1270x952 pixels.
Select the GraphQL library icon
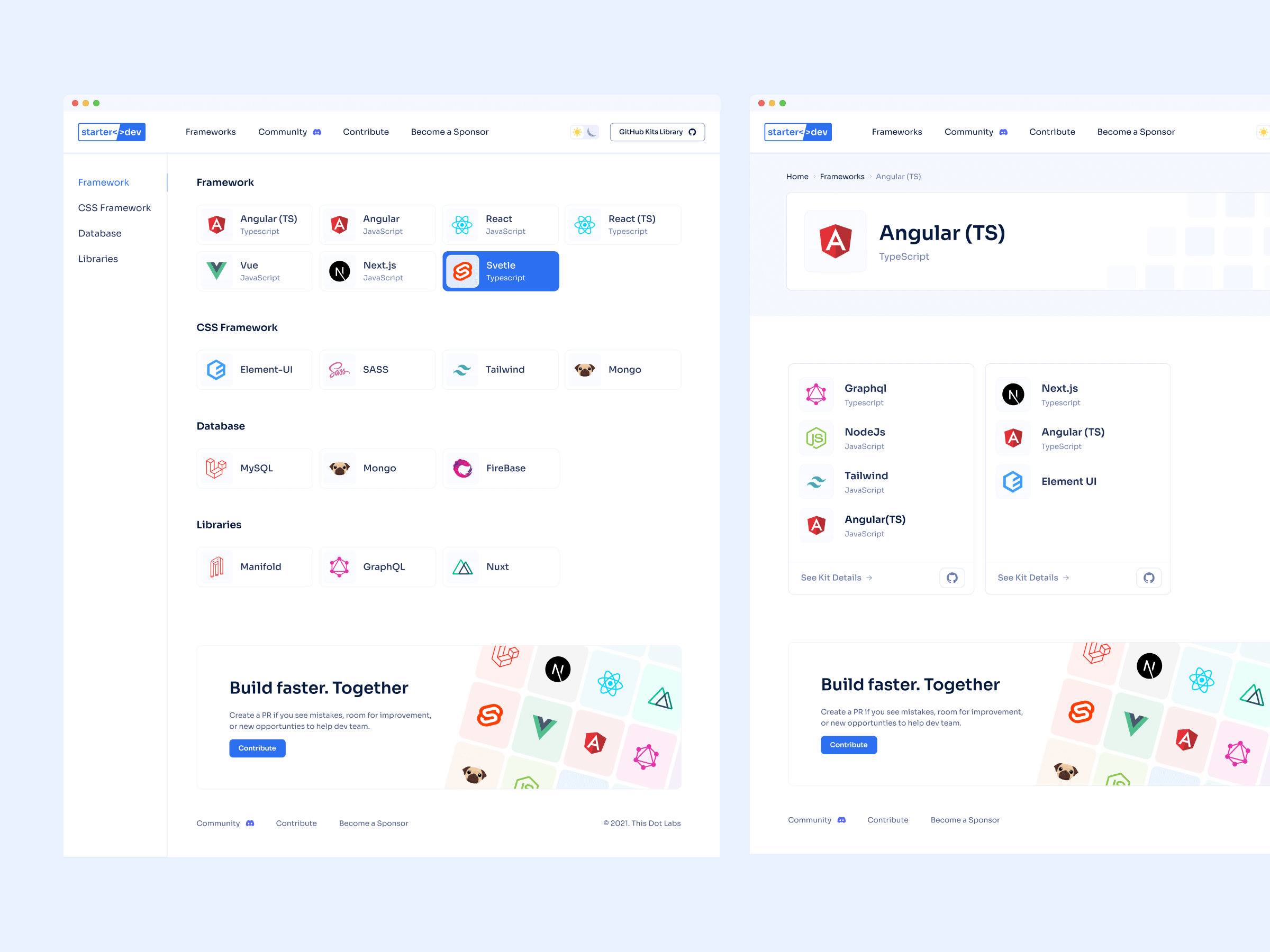coord(339,566)
